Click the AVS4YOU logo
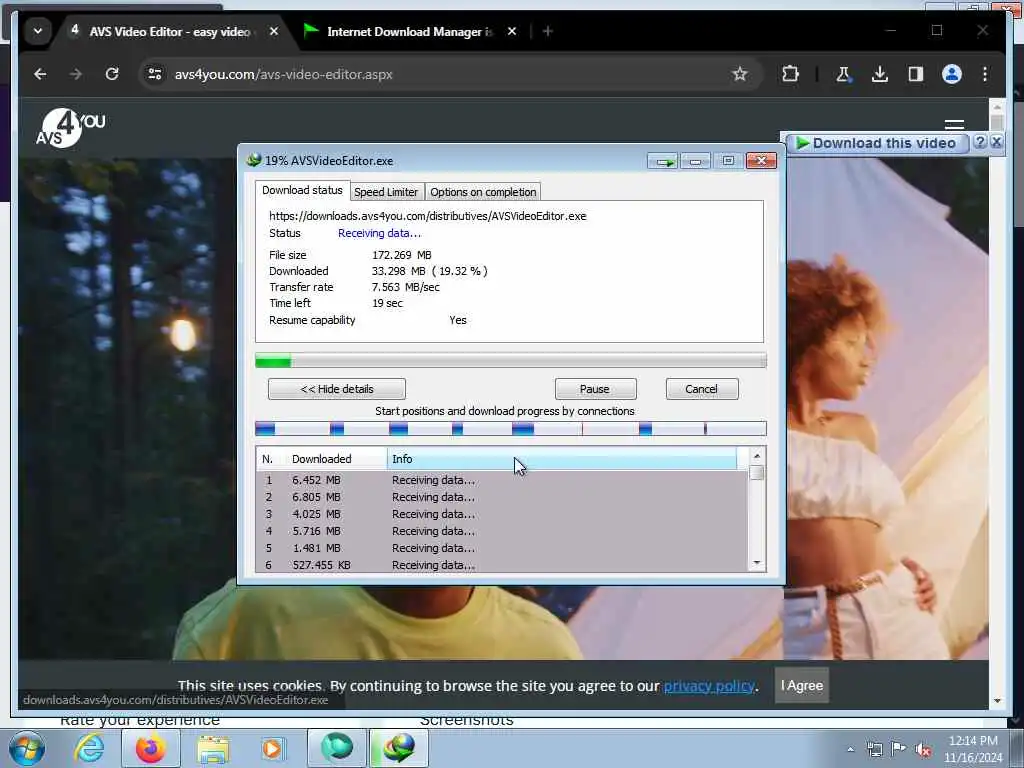Image resolution: width=1024 pixels, height=768 pixels. (71, 127)
